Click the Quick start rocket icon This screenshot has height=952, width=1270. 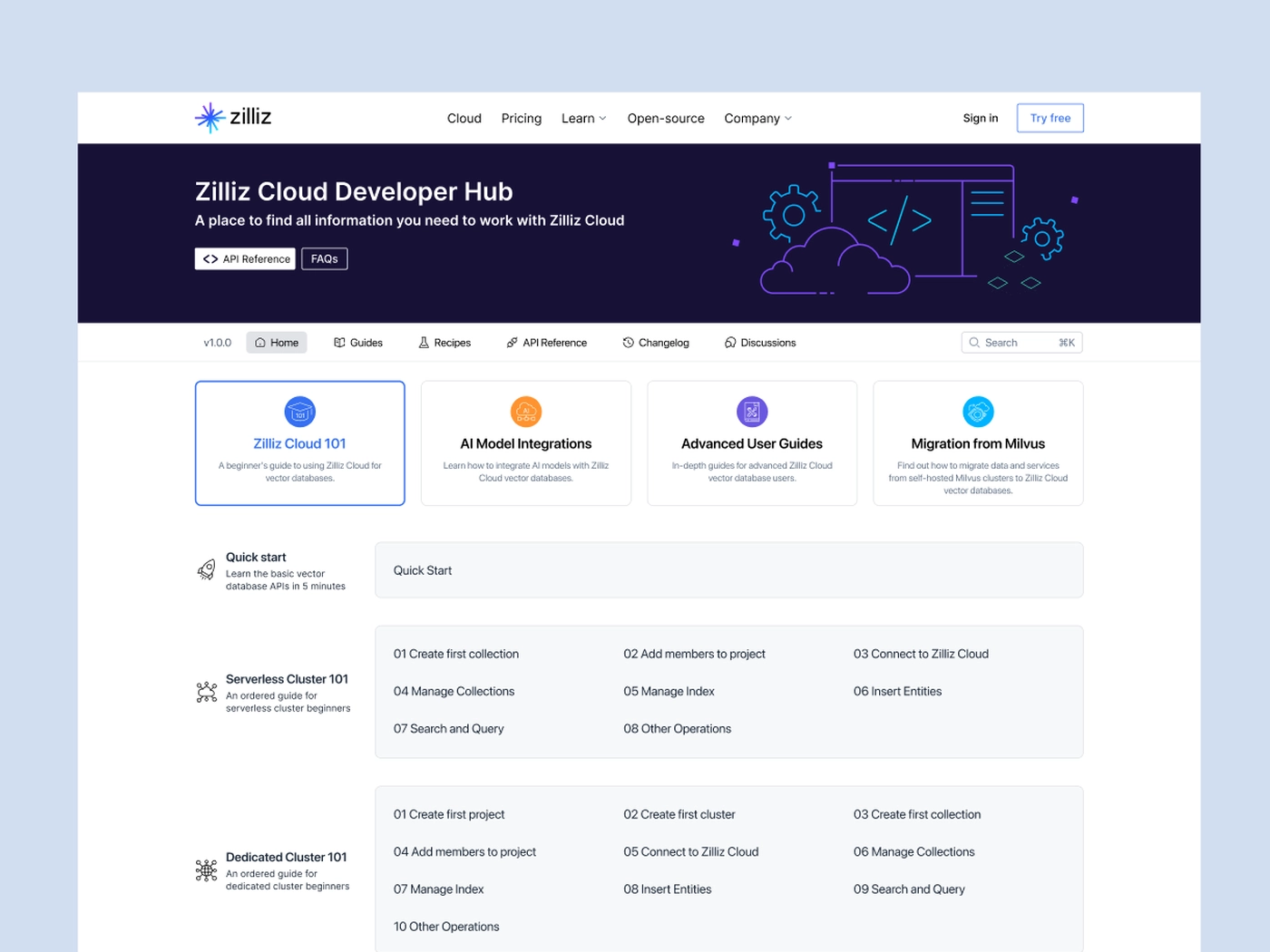tap(207, 569)
